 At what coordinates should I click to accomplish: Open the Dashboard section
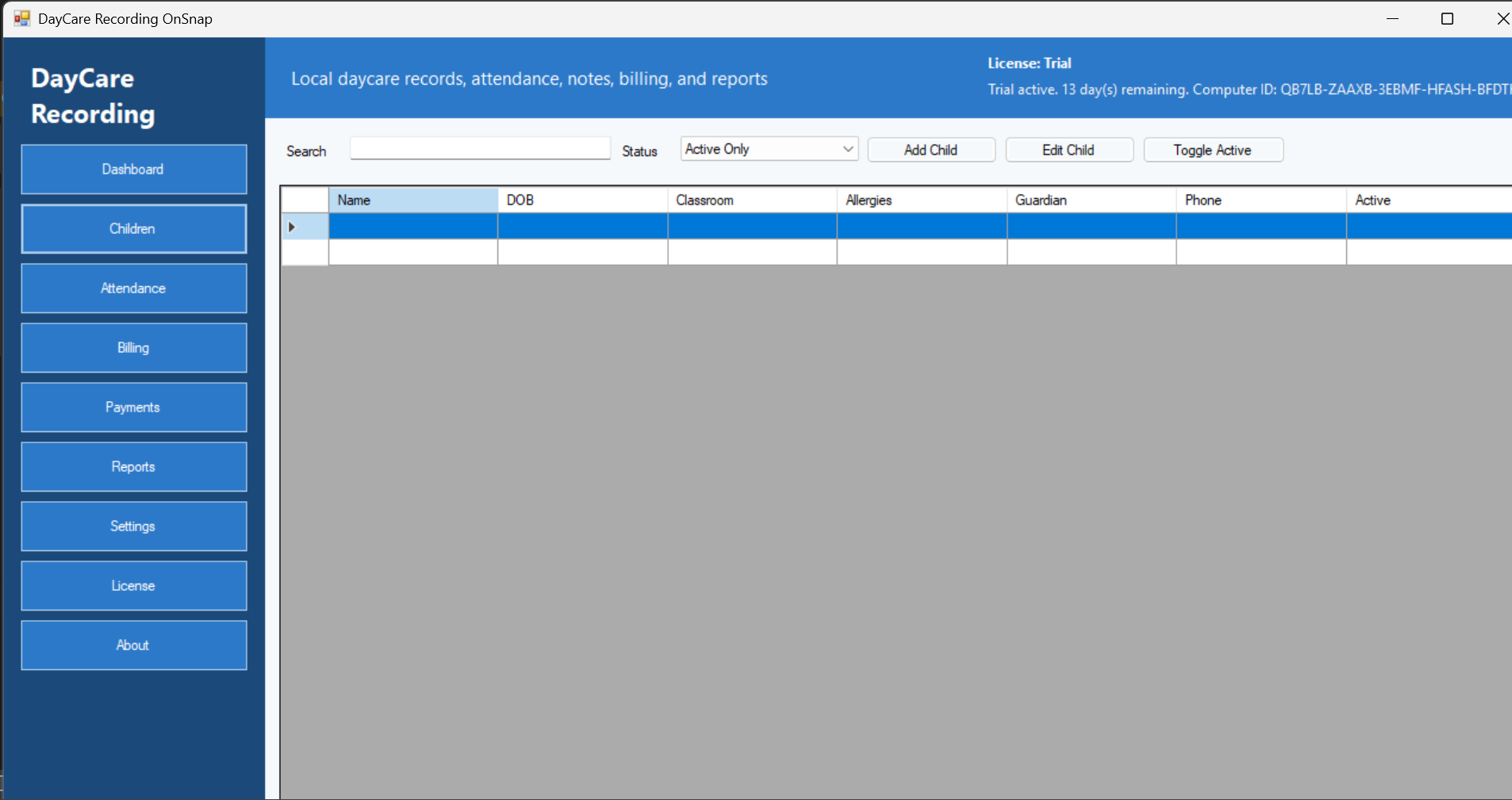coord(133,169)
